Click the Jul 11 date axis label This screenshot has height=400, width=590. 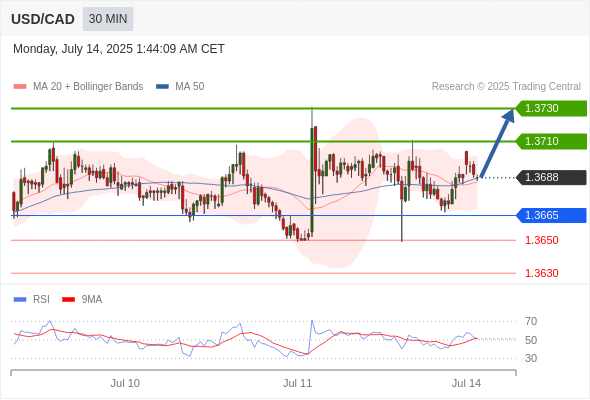298,383
